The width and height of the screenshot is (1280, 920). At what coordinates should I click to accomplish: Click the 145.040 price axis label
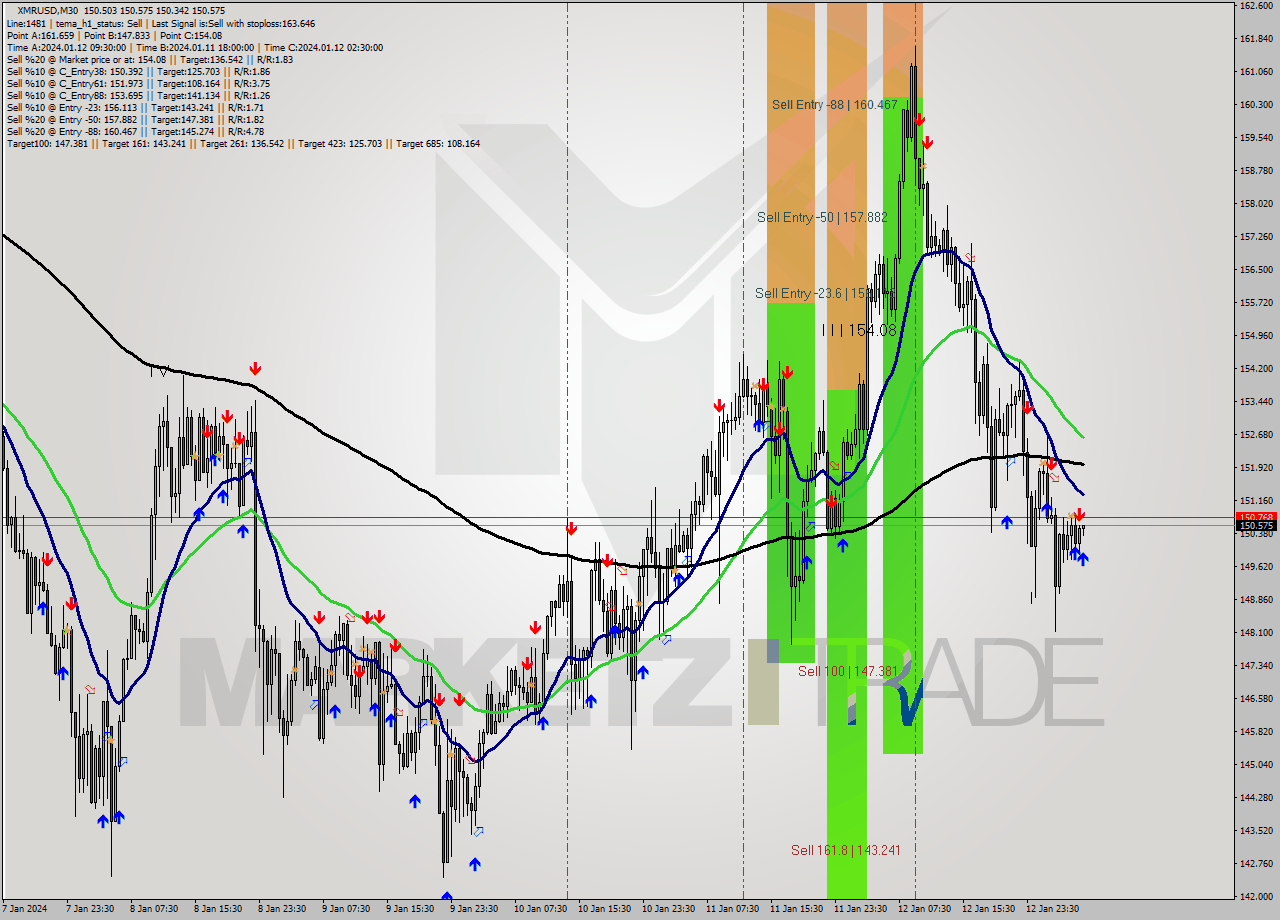point(1256,764)
